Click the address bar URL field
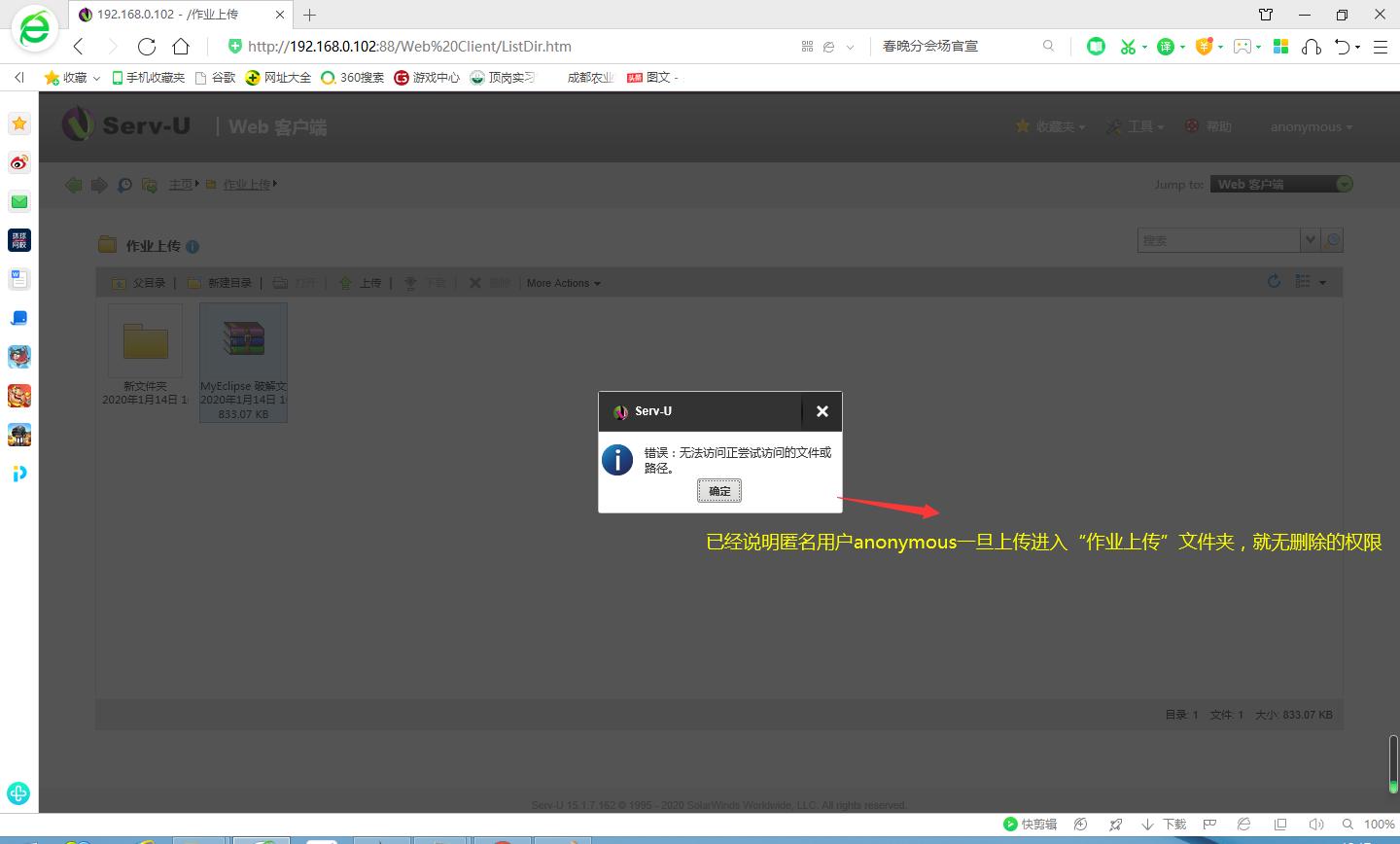 coord(506,46)
